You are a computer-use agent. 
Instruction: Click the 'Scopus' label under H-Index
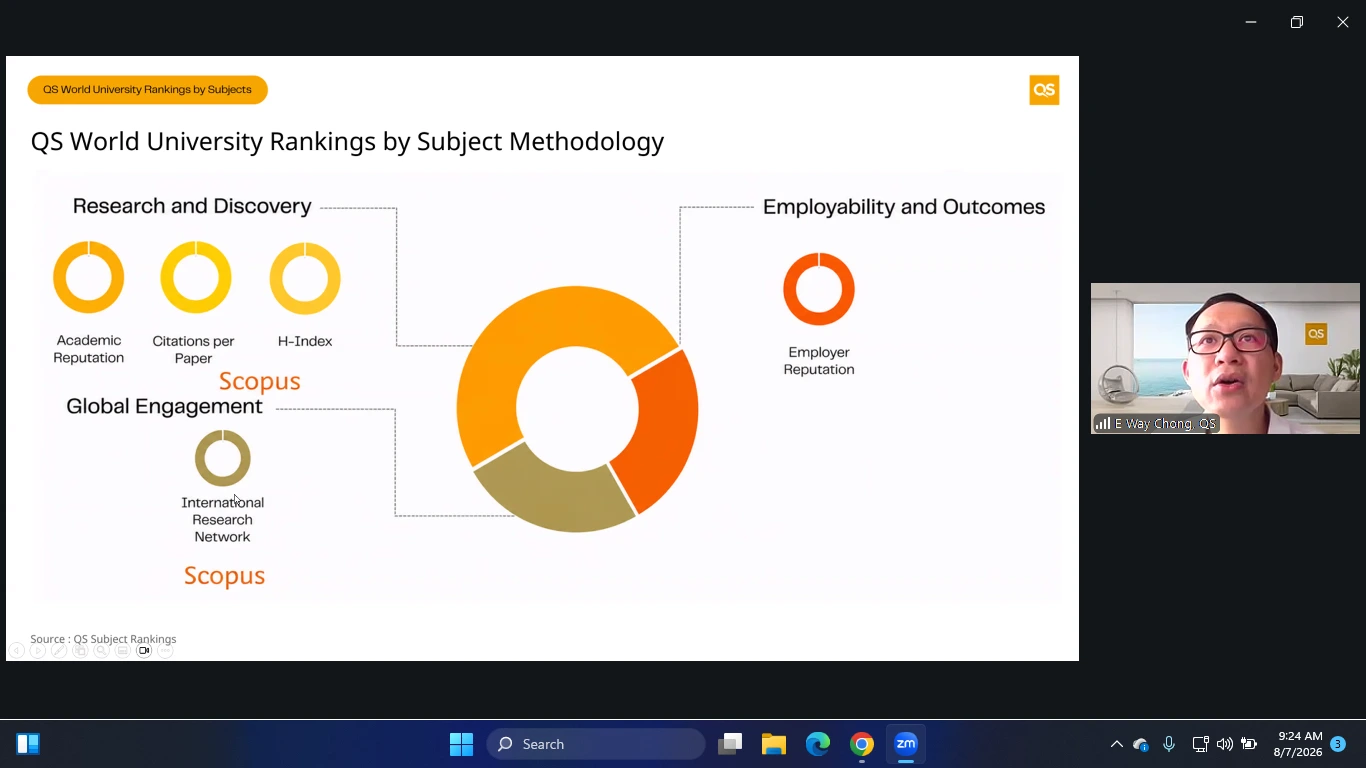pyautogui.click(x=260, y=381)
